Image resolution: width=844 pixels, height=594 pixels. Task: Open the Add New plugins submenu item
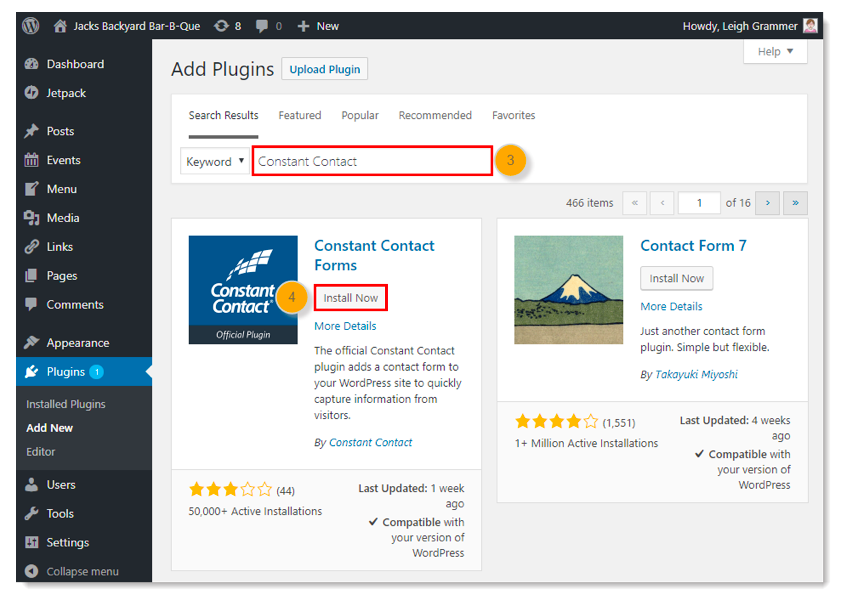(x=50, y=428)
